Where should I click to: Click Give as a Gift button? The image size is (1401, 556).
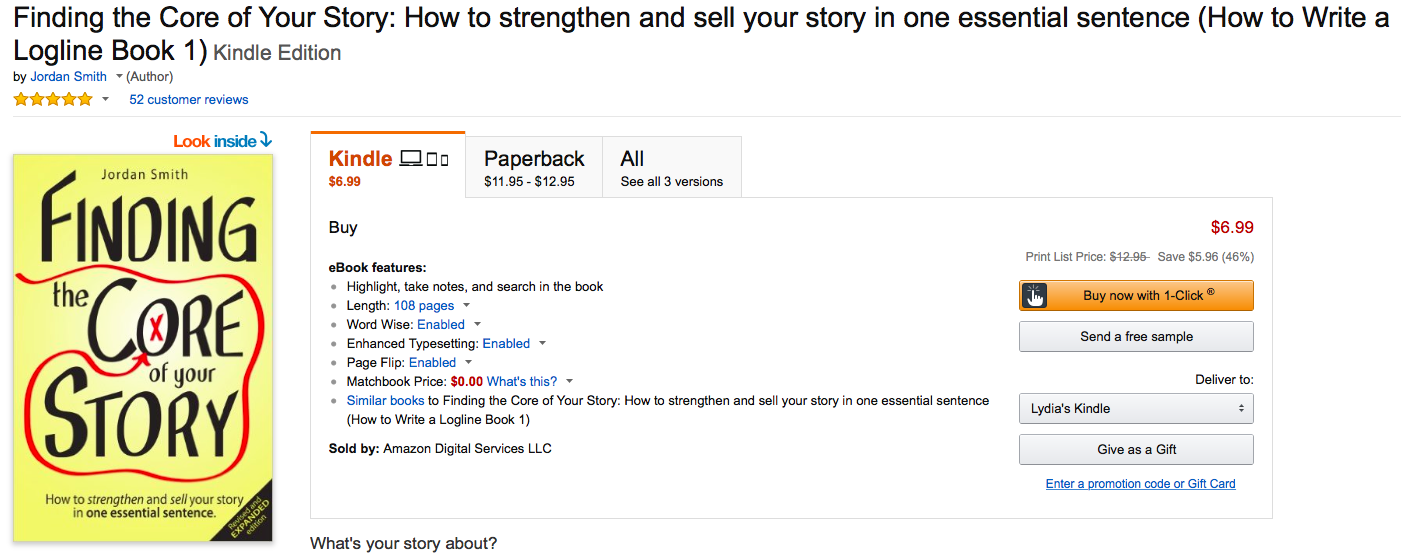click(1136, 450)
